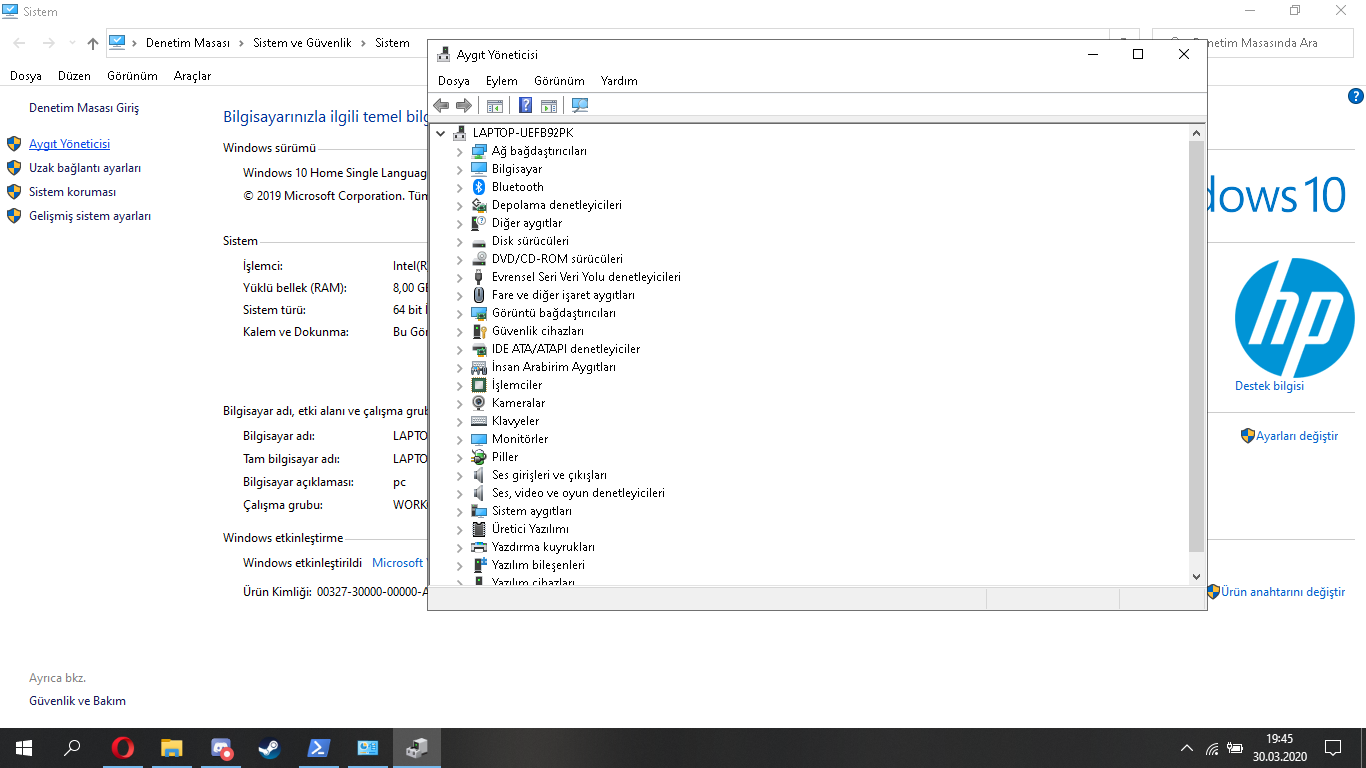Open the Discord taskbar icon
Screen dimensions: 1366x768
click(221, 748)
